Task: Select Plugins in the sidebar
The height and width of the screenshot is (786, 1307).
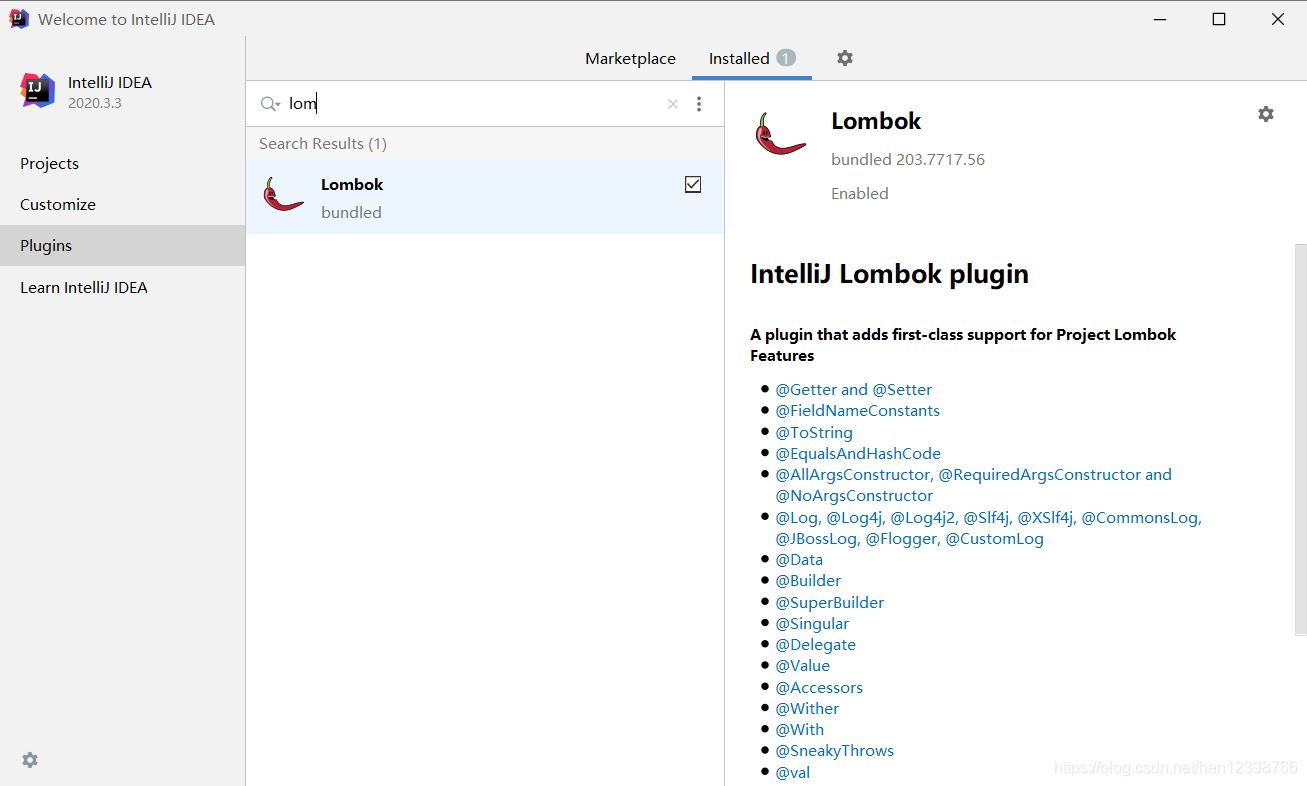Action: (122, 245)
